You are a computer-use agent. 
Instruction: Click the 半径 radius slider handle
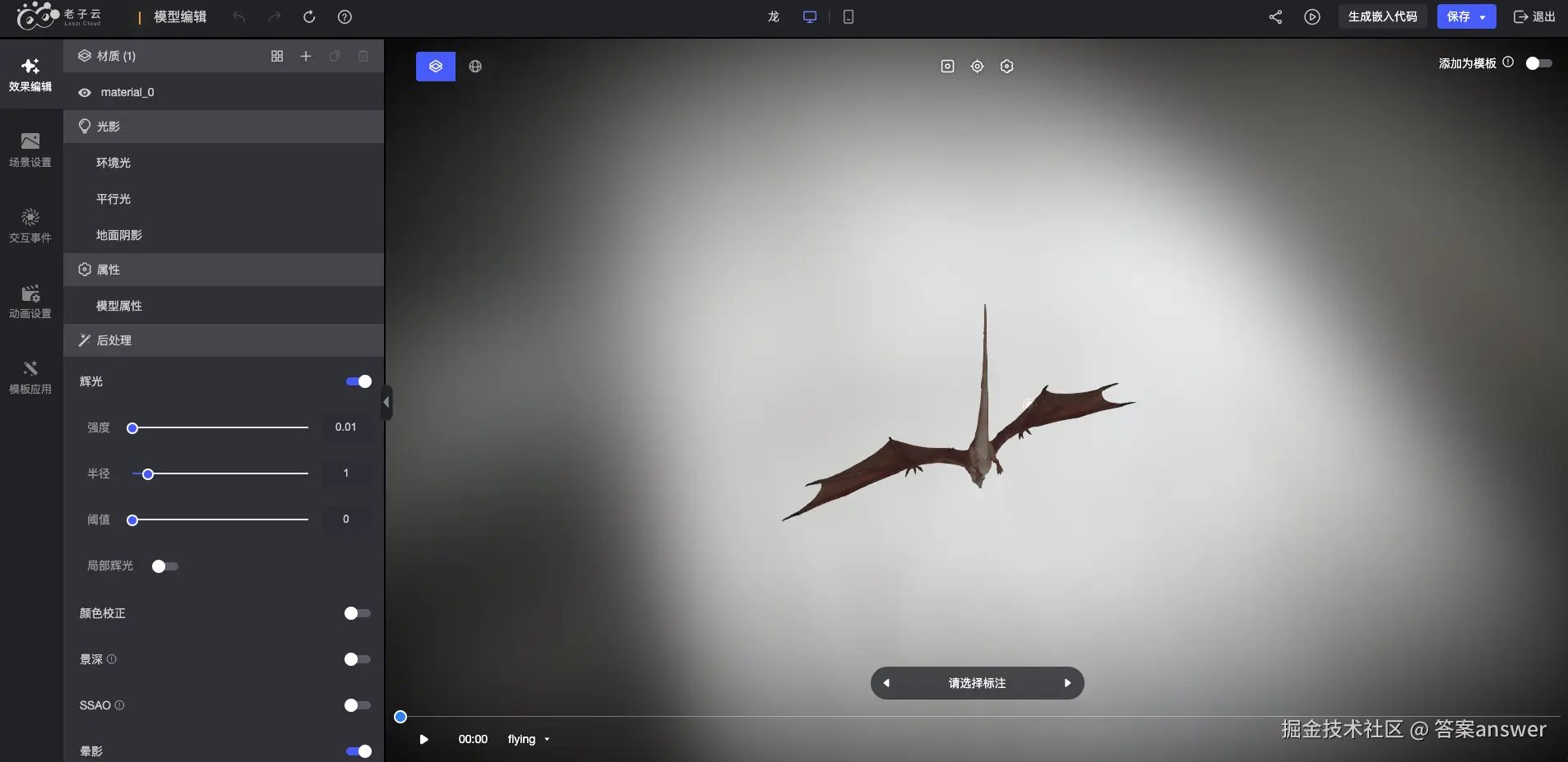(148, 474)
